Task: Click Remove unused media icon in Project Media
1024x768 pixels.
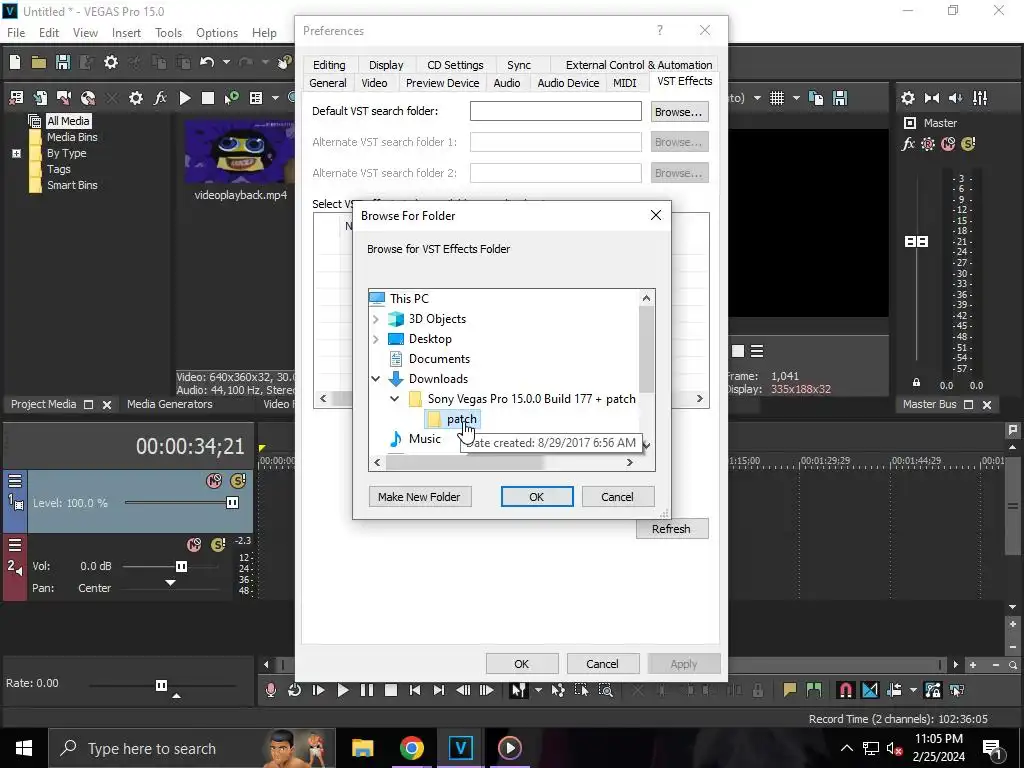Action: pos(16,98)
